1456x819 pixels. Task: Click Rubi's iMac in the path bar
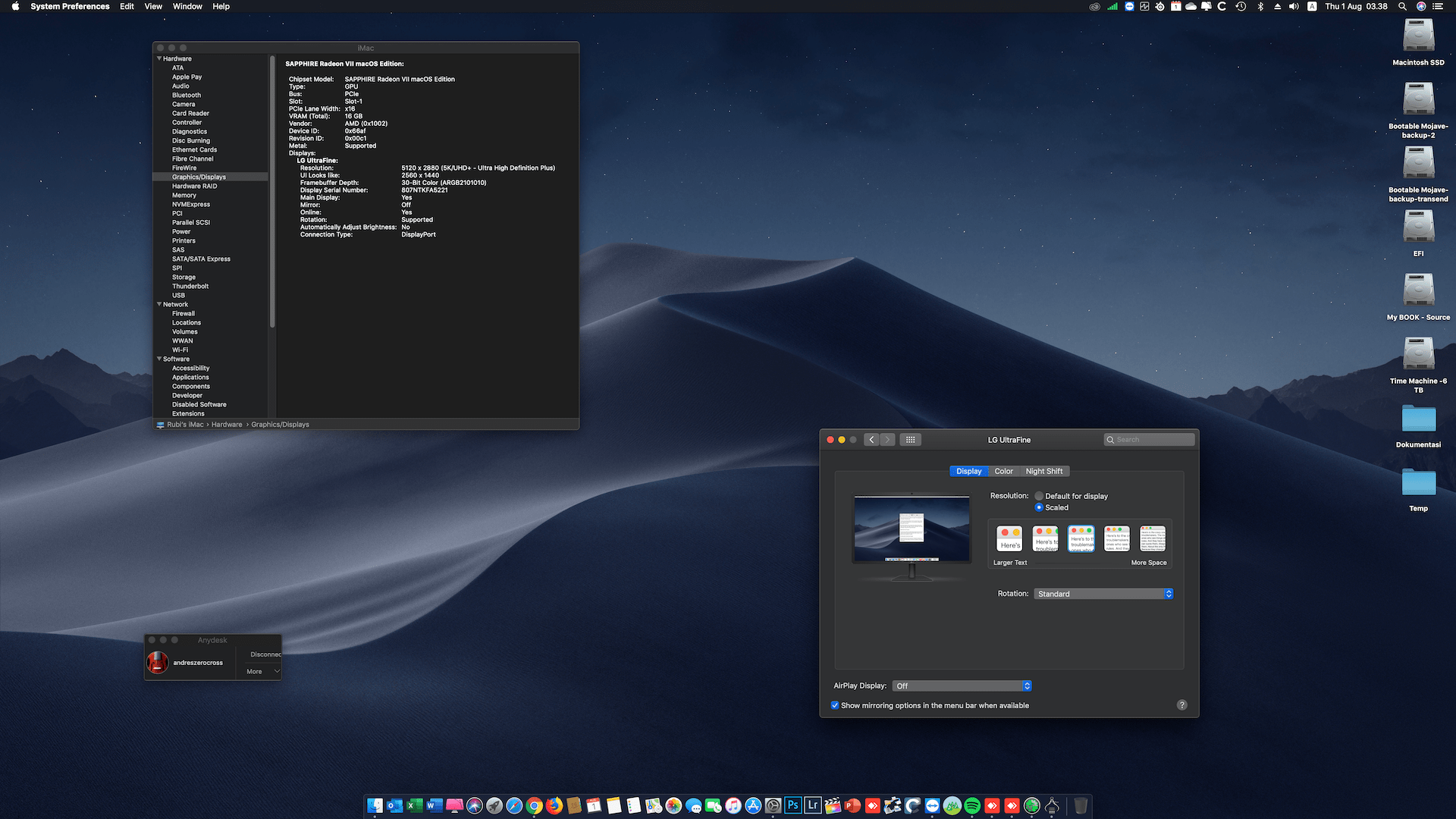click(185, 425)
